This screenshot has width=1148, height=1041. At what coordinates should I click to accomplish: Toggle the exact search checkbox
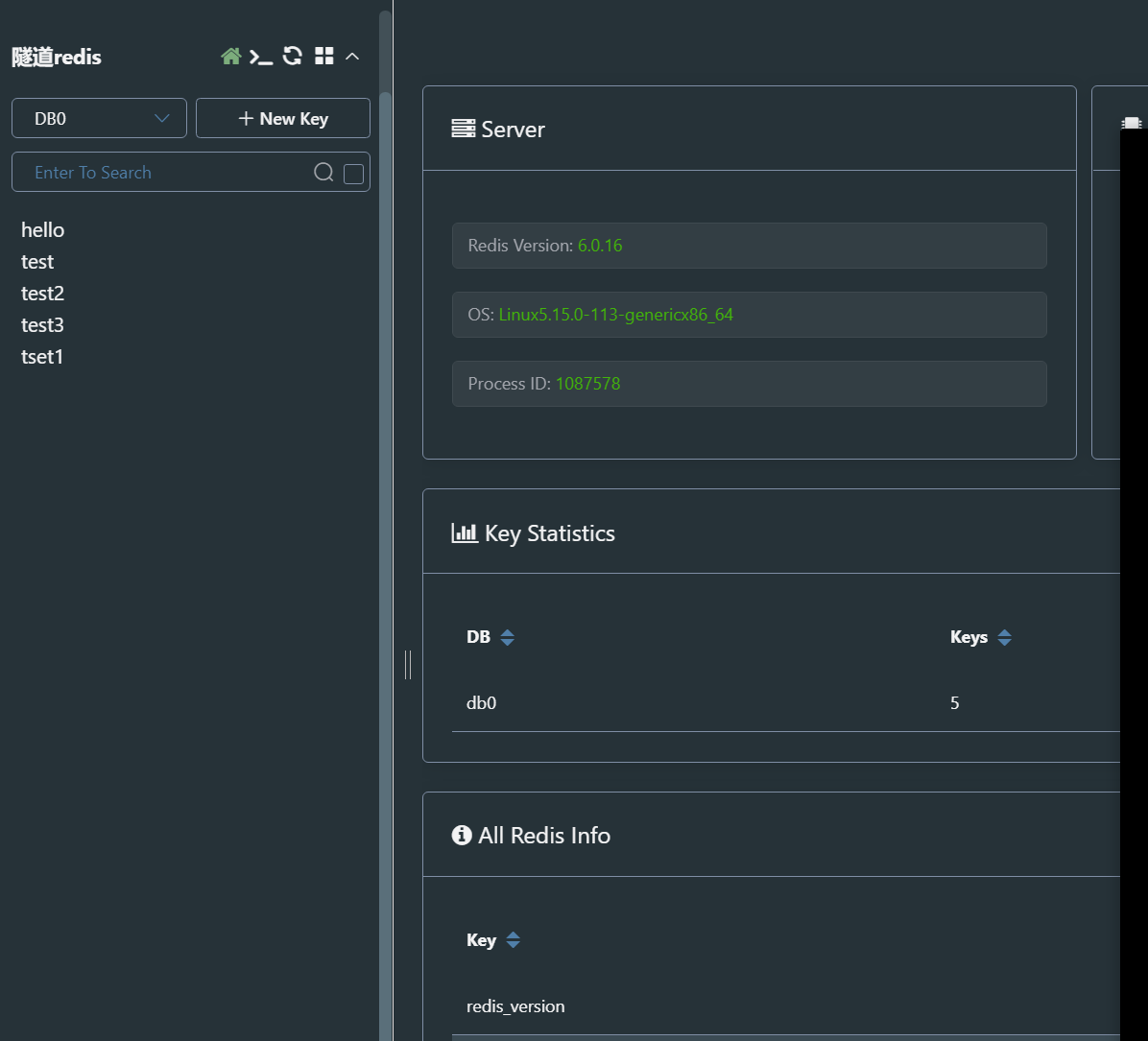coord(353,174)
